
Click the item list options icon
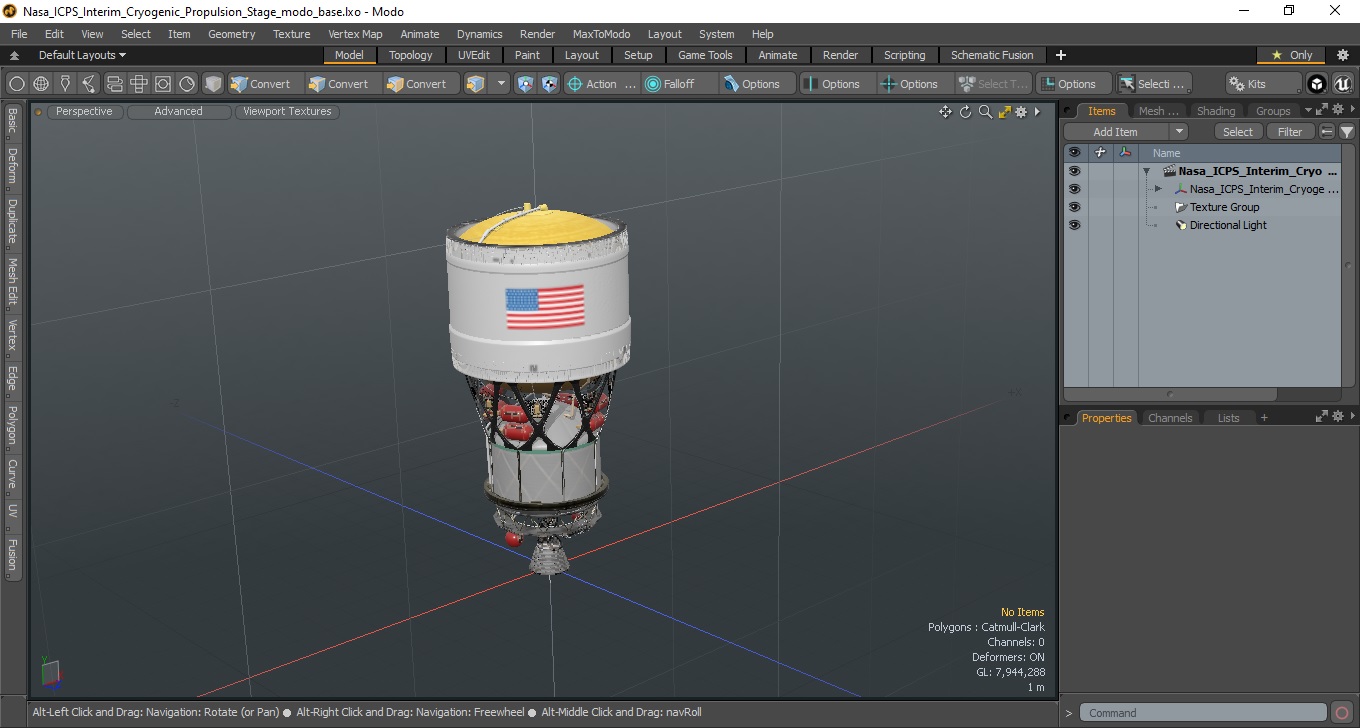point(1327,132)
